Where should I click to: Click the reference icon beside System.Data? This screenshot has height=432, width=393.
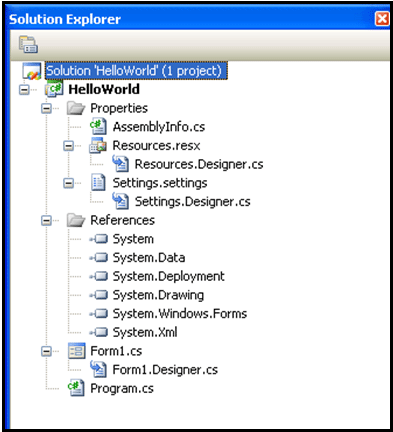[x=99, y=257]
